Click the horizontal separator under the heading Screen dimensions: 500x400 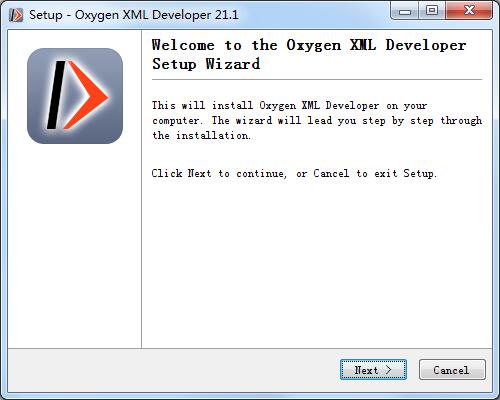tap(317, 80)
